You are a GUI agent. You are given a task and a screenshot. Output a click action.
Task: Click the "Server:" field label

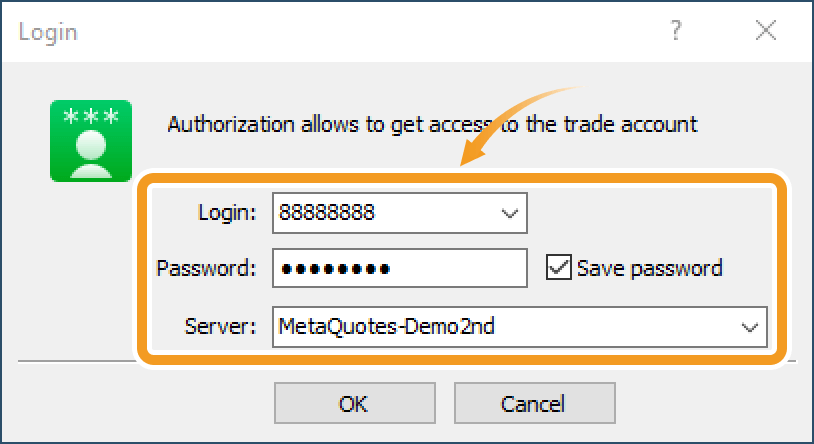click(x=221, y=326)
